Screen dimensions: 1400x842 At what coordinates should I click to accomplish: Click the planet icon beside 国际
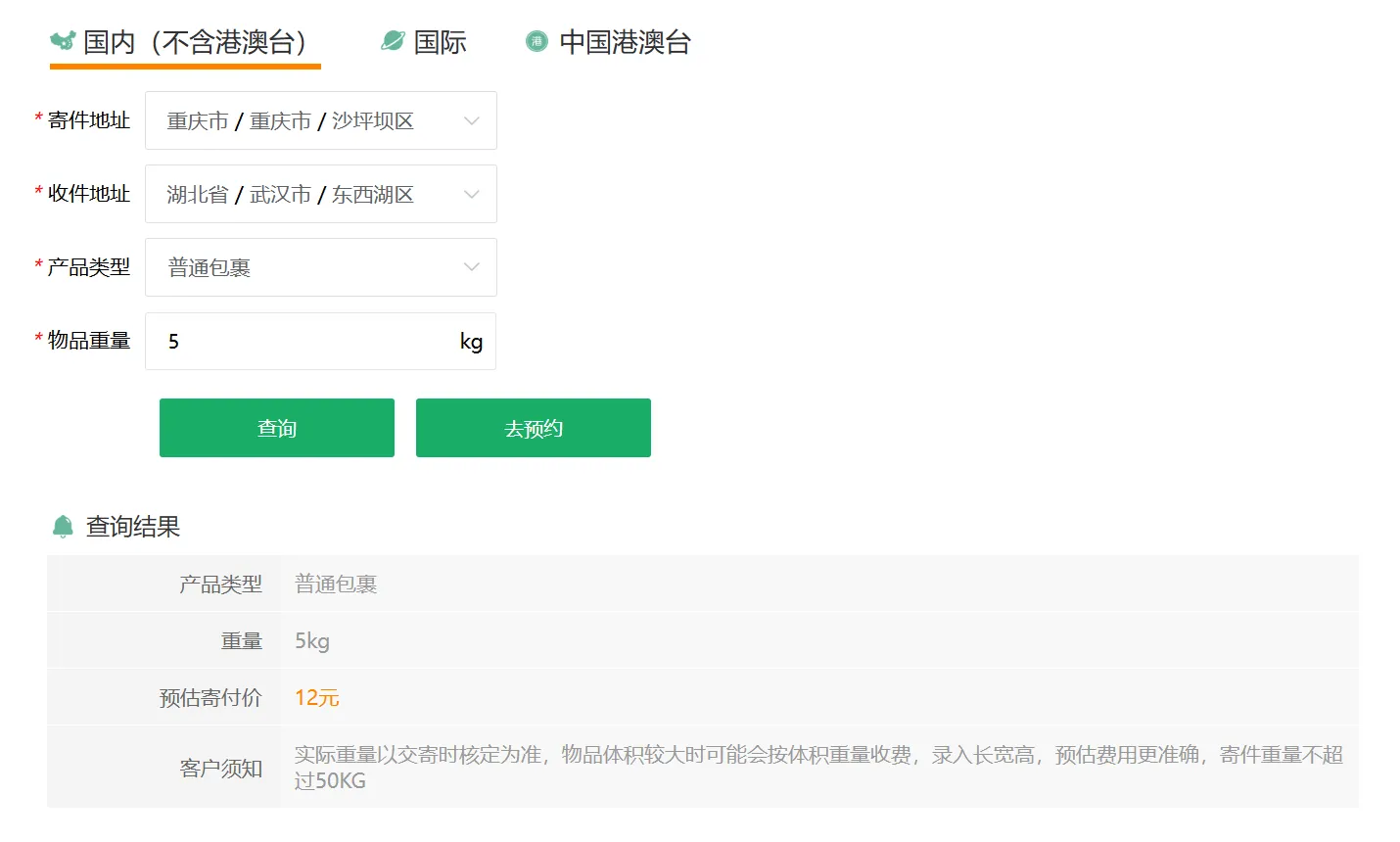click(x=393, y=41)
